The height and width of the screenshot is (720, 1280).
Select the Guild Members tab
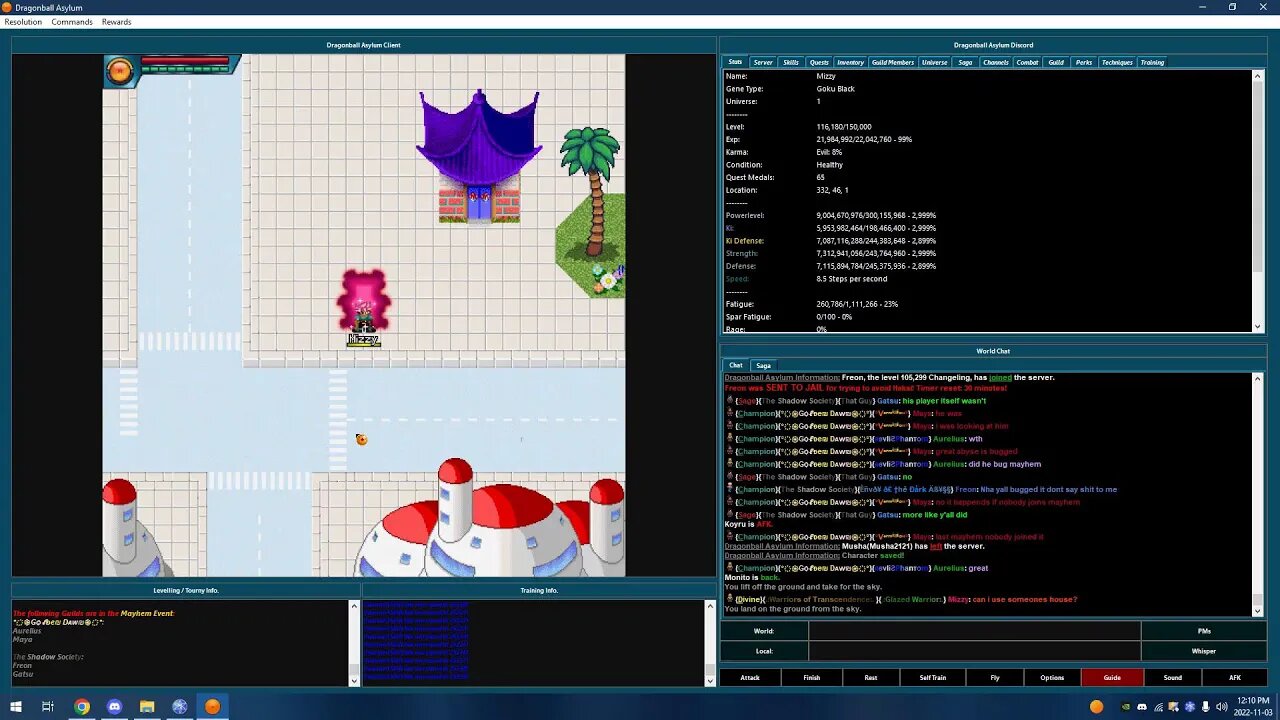[x=893, y=62]
